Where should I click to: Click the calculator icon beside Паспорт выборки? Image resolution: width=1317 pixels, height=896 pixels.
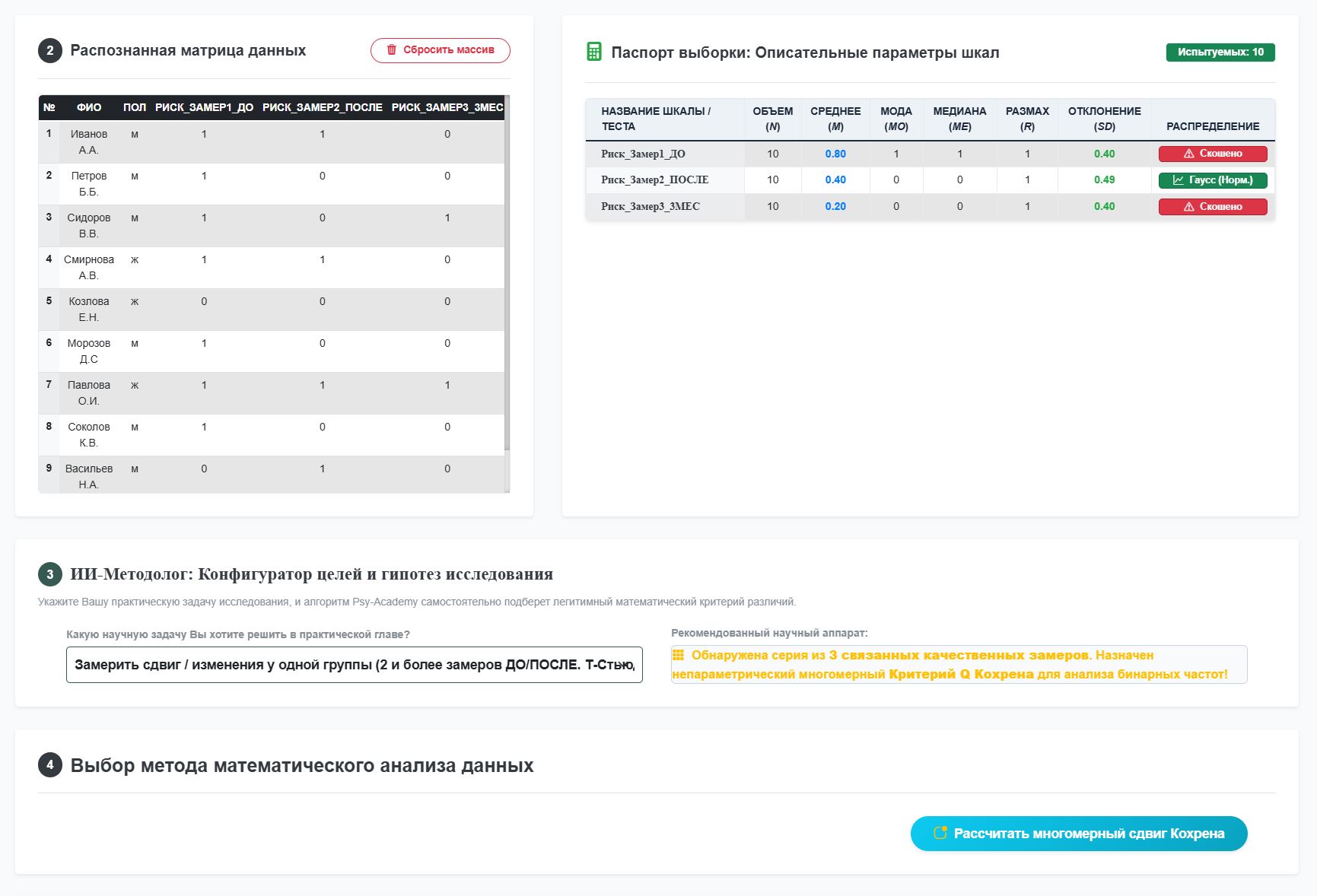[594, 52]
